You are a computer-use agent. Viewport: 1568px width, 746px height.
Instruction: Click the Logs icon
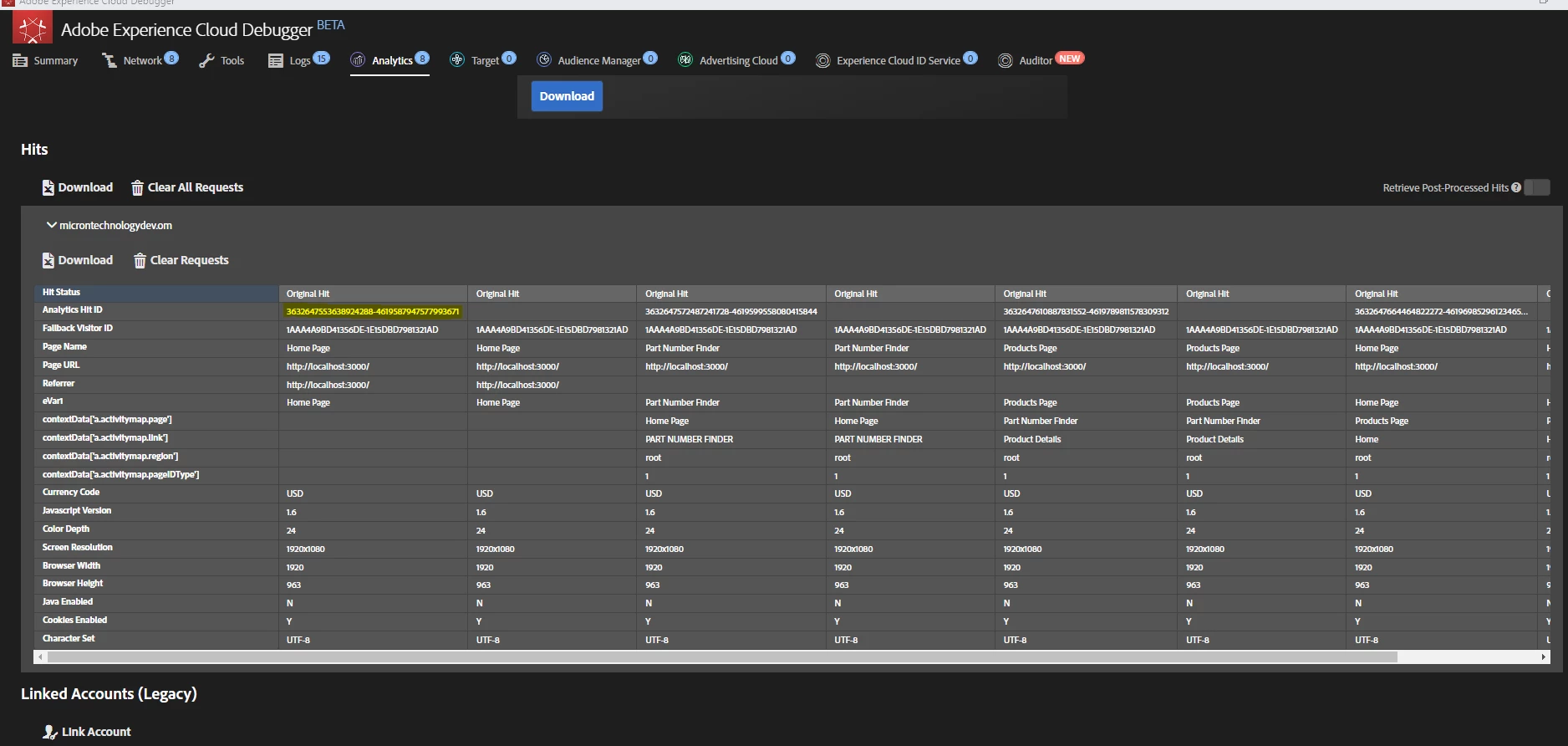tap(275, 60)
